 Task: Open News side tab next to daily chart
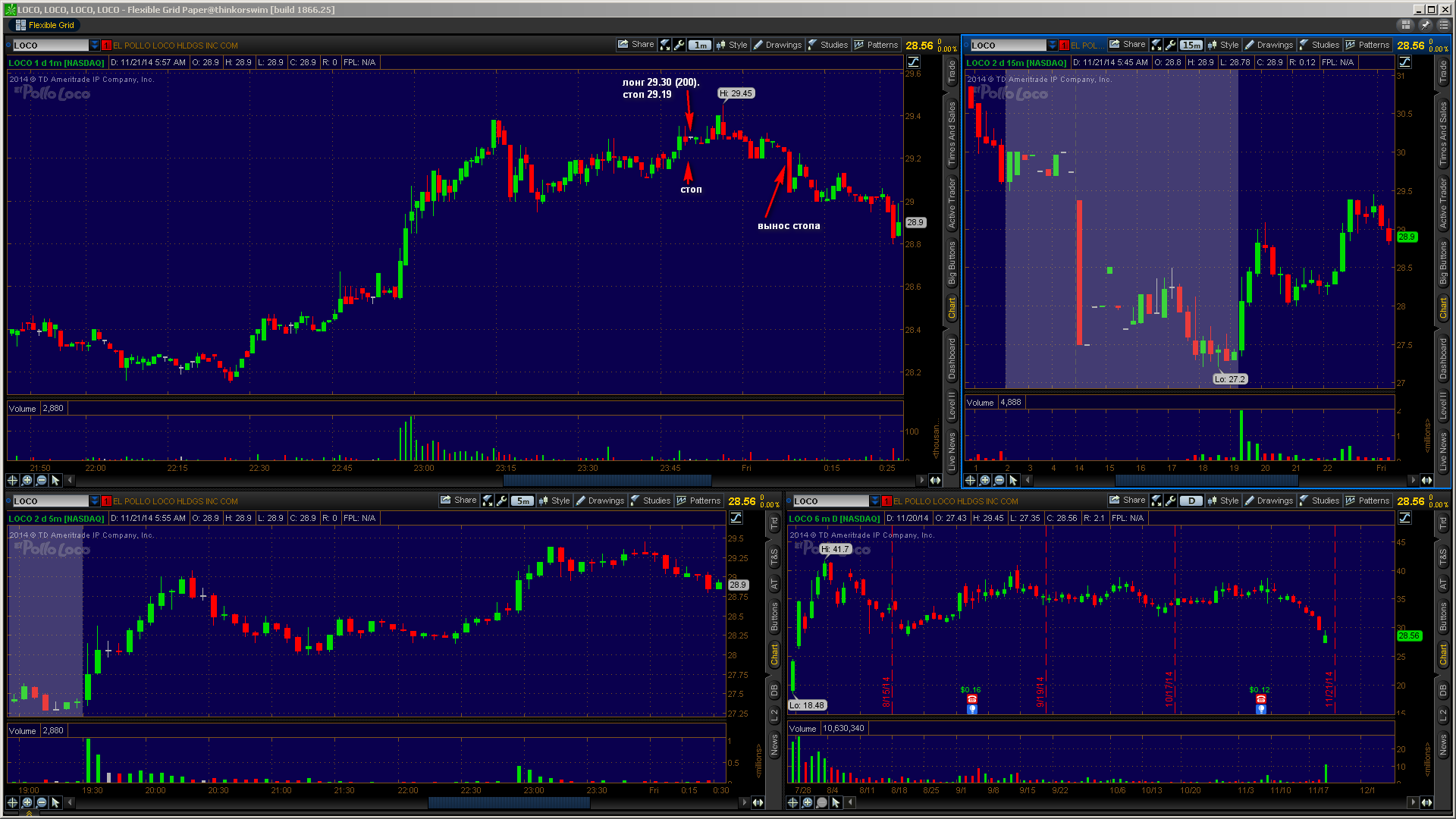(1443, 745)
